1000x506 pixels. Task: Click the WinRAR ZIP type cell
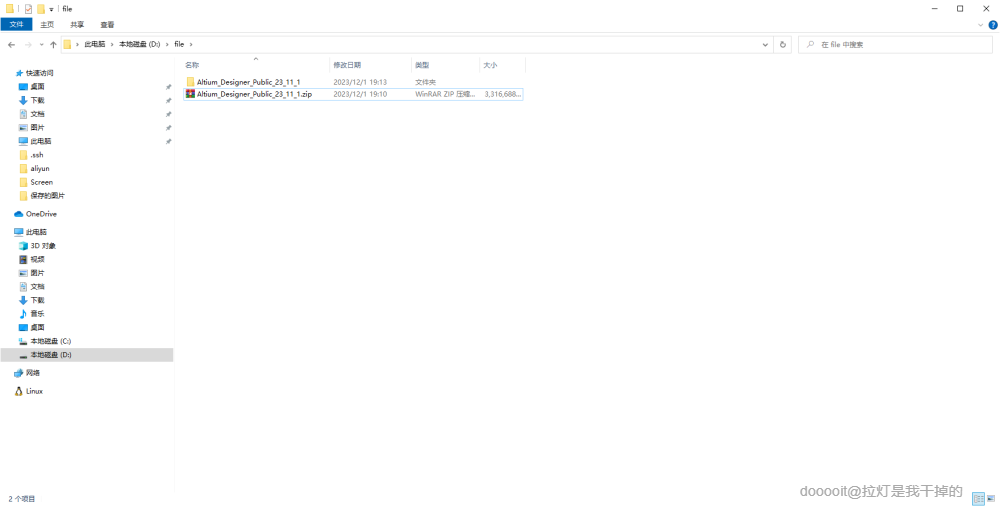[445, 94]
